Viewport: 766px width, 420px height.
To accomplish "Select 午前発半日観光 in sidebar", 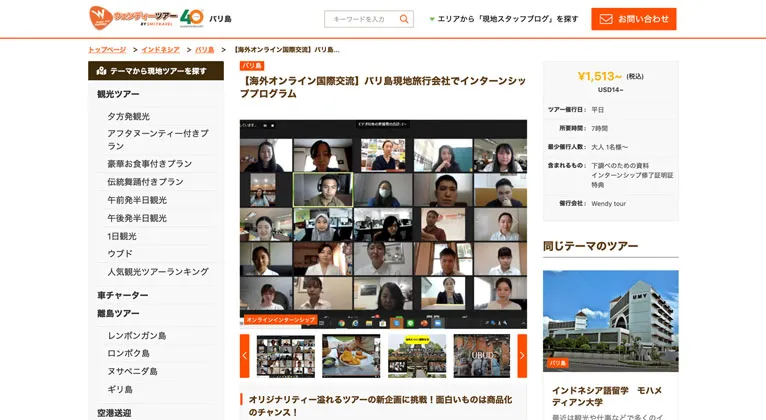I will point(137,200).
